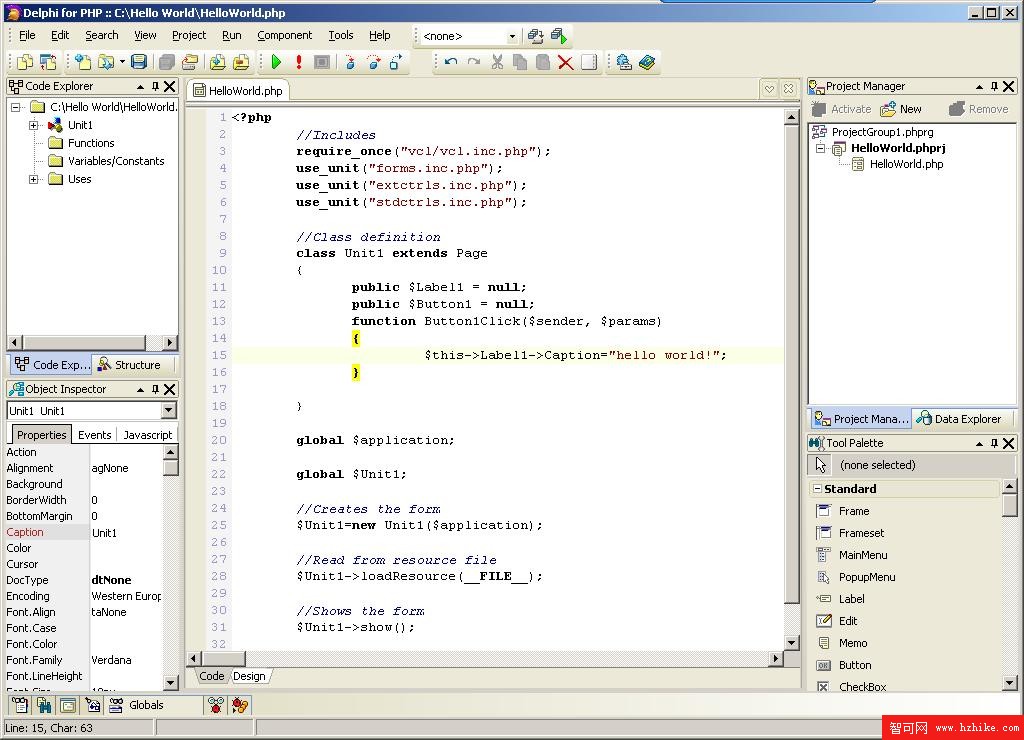Click the Open file folder icon
The image size is (1024, 740).
[105, 62]
